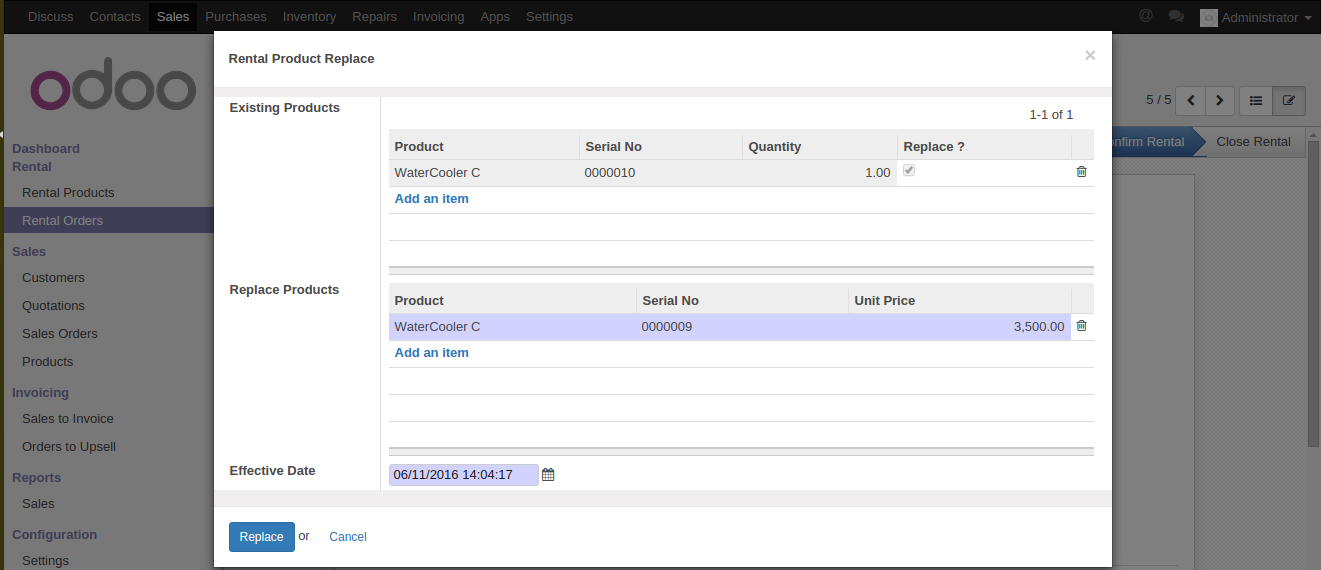Click the Effective Date input field
The width and height of the screenshot is (1321, 570).
pyautogui.click(x=463, y=475)
